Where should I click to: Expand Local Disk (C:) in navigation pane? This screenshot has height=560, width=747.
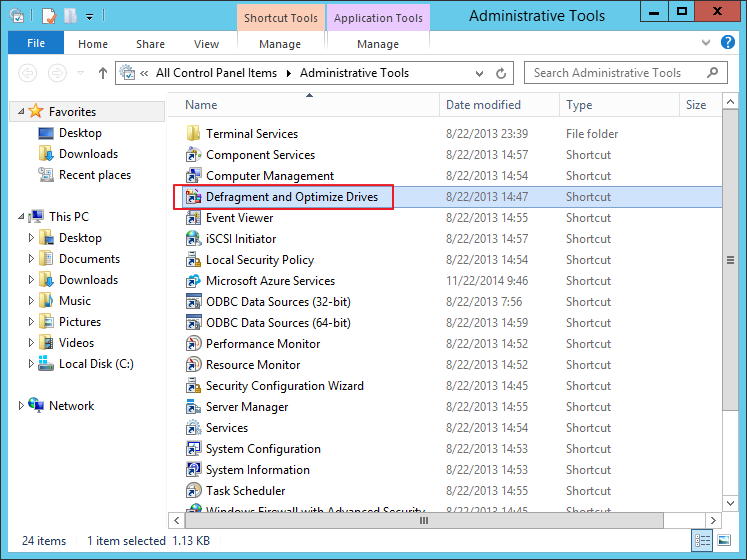(x=32, y=365)
